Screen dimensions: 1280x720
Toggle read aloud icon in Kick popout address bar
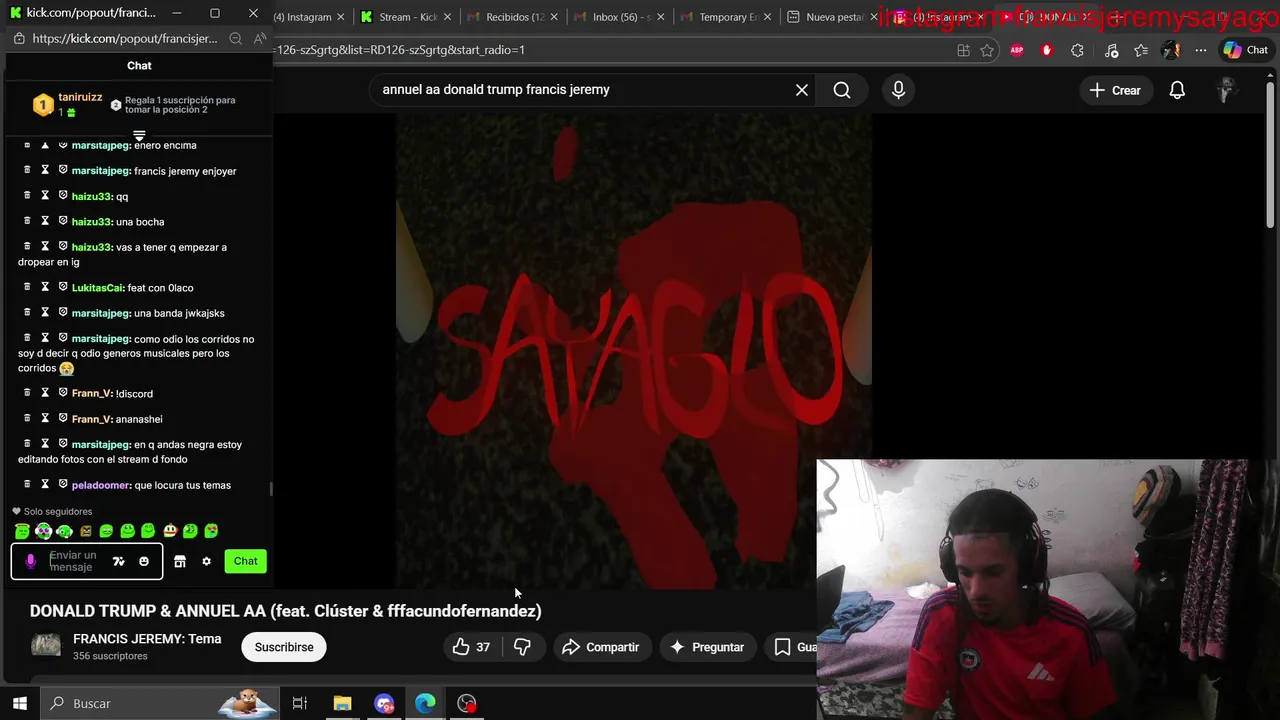pyautogui.click(x=260, y=38)
